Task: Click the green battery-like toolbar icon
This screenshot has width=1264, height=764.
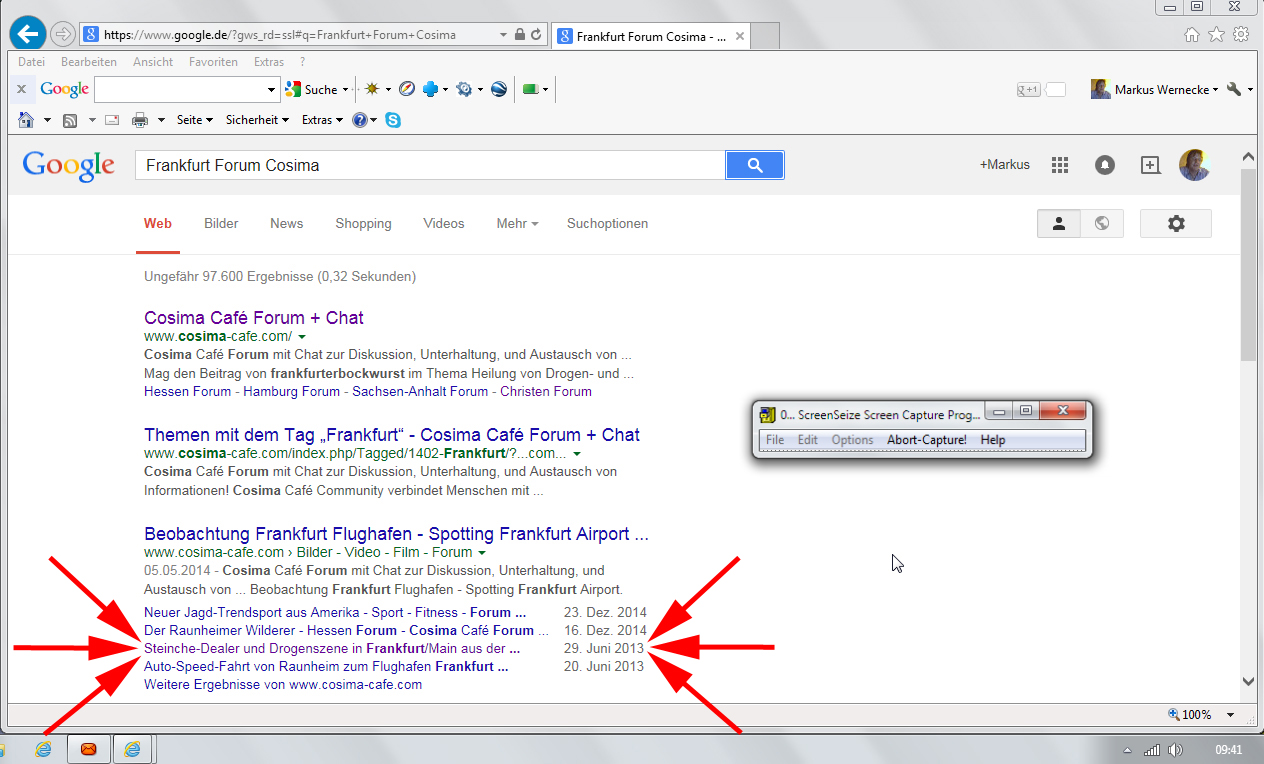Action: pyautogui.click(x=531, y=89)
